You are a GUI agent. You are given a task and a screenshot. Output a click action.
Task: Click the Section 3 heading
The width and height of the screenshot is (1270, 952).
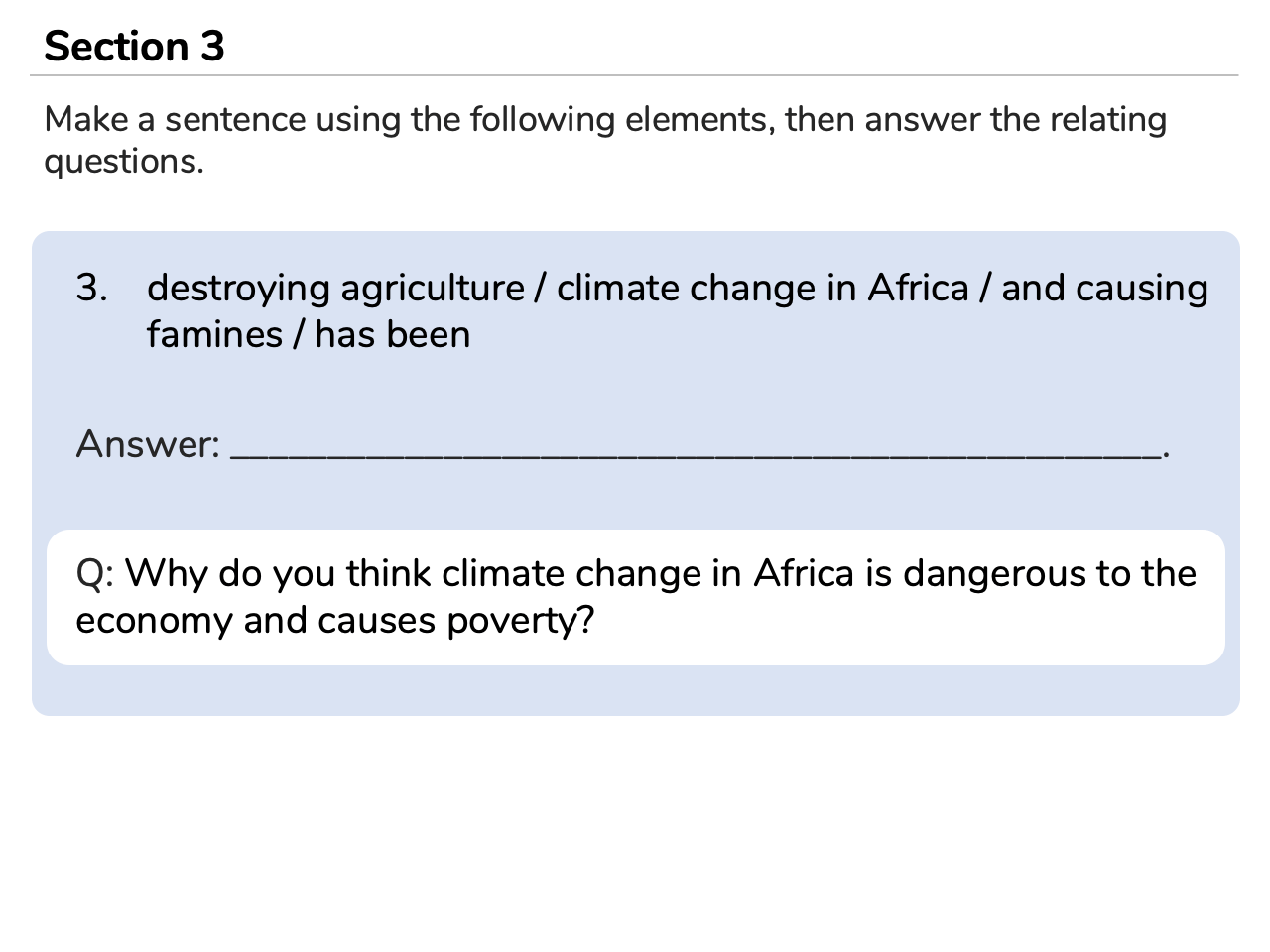(x=134, y=47)
